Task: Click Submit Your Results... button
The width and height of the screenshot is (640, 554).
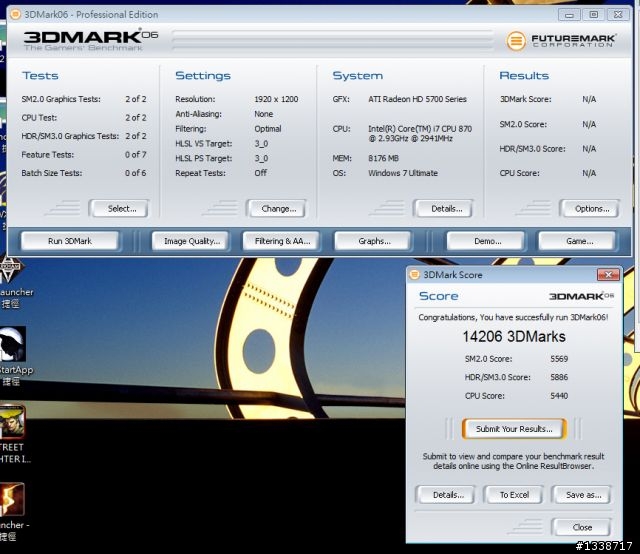Action: 514,429
